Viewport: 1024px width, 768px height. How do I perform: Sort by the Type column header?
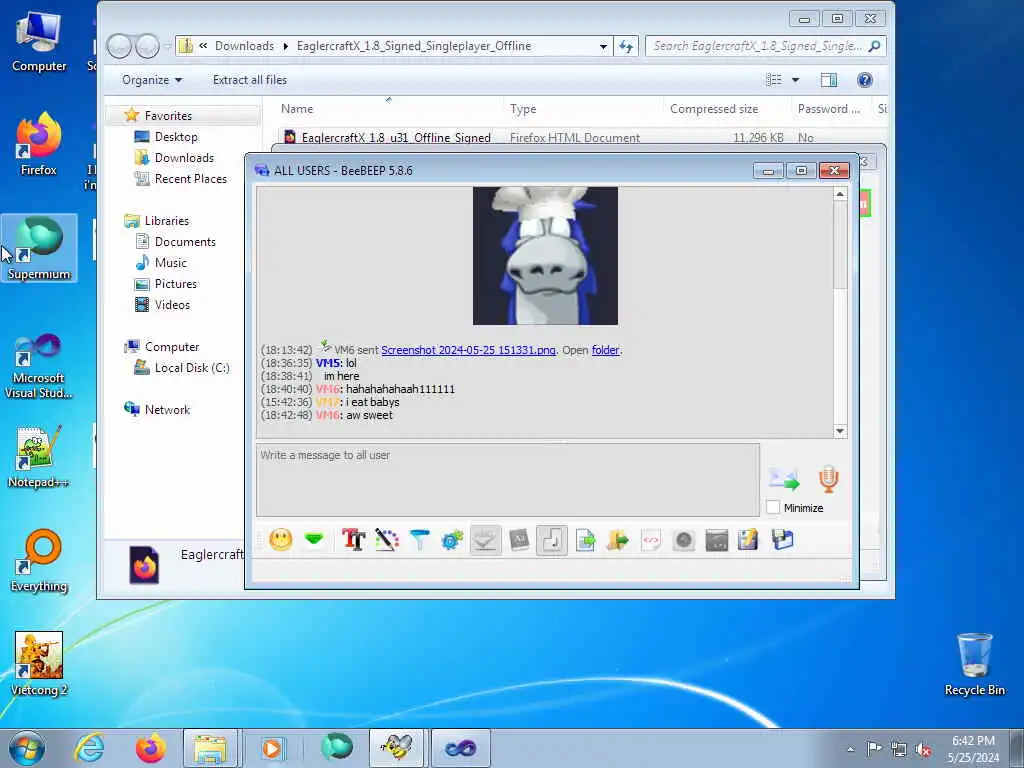pos(523,109)
